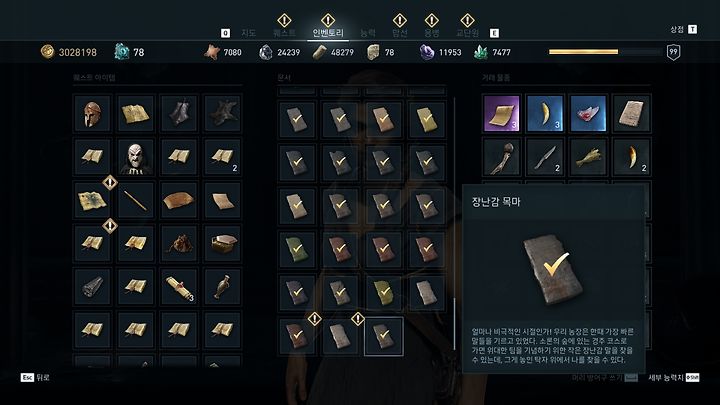Image resolution: width=720 pixels, height=405 pixels.
Task: Select the red gem trade good
Action: pos(588,113)
